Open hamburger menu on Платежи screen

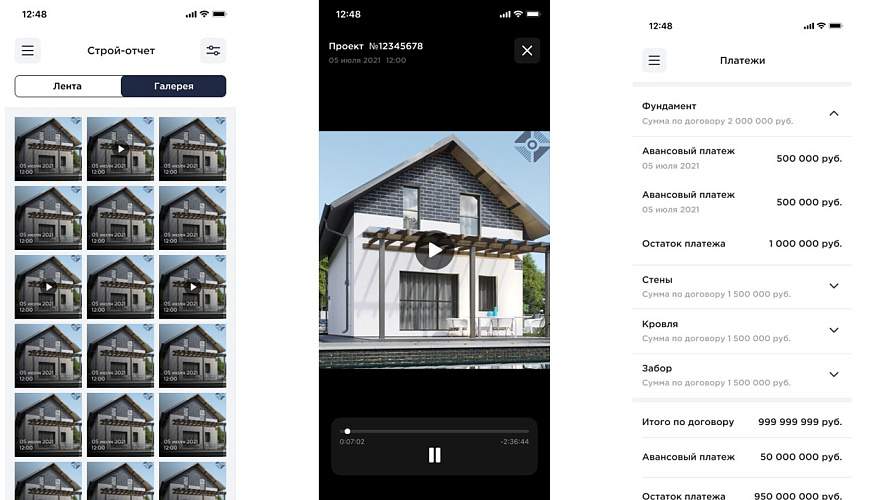(x=654, y=60)
